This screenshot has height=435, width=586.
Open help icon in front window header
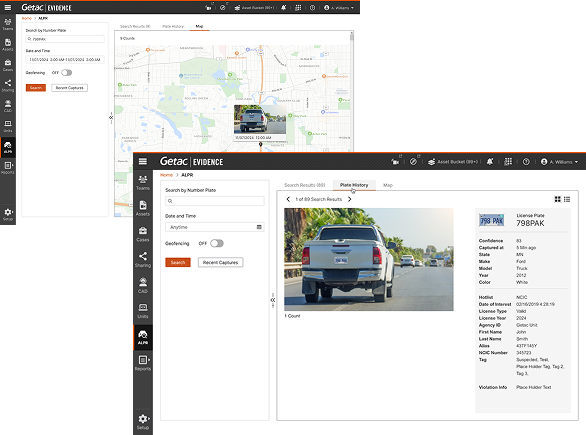pos(526,162)
